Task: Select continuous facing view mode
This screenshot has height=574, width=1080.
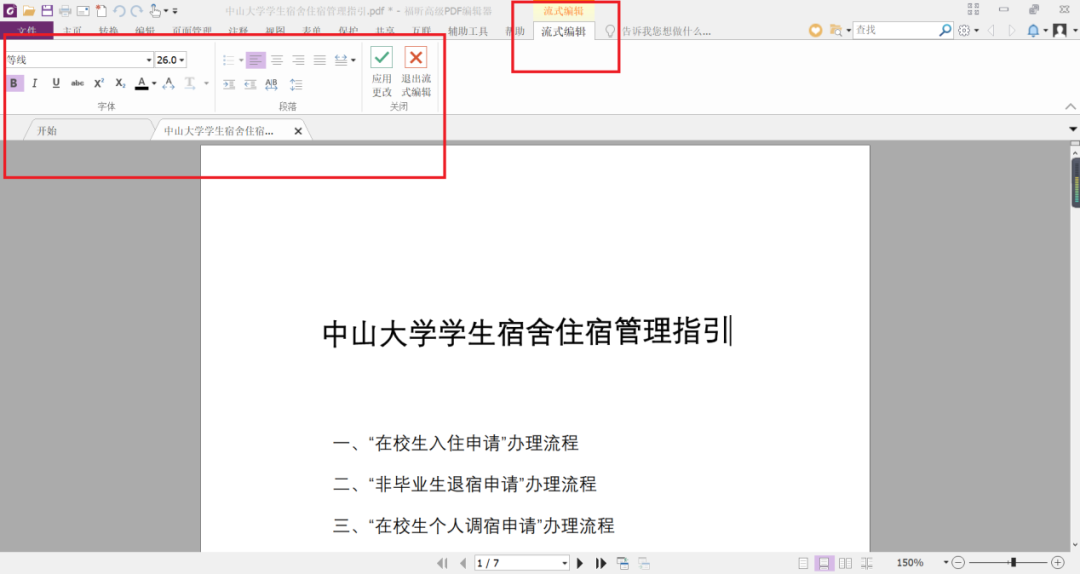Action: coord(866,563)
